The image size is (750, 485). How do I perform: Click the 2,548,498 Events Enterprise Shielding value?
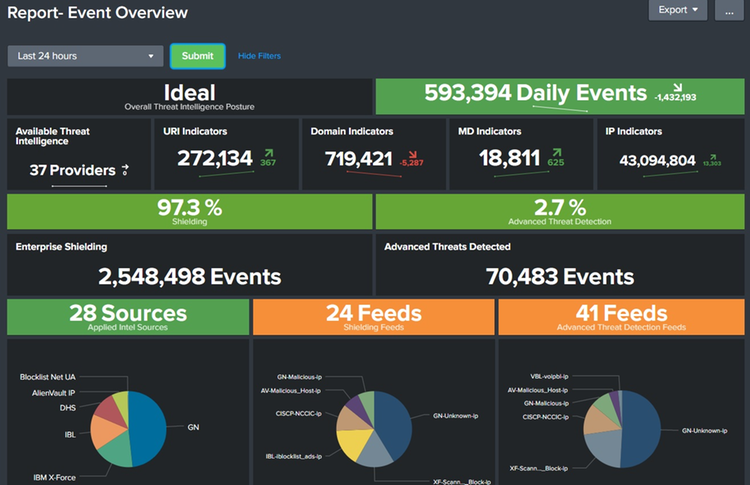[189, 276]
